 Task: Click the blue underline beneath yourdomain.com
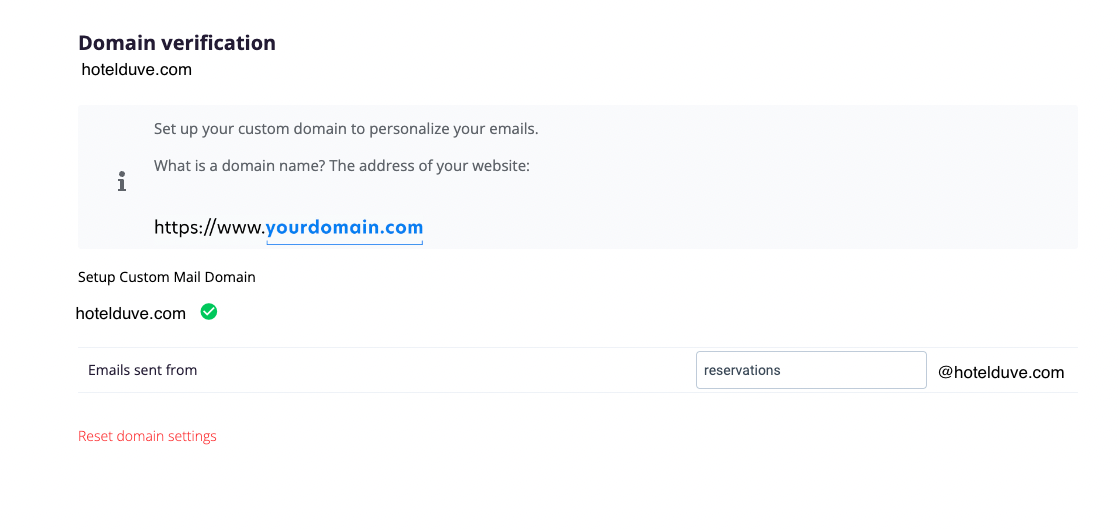344,243
